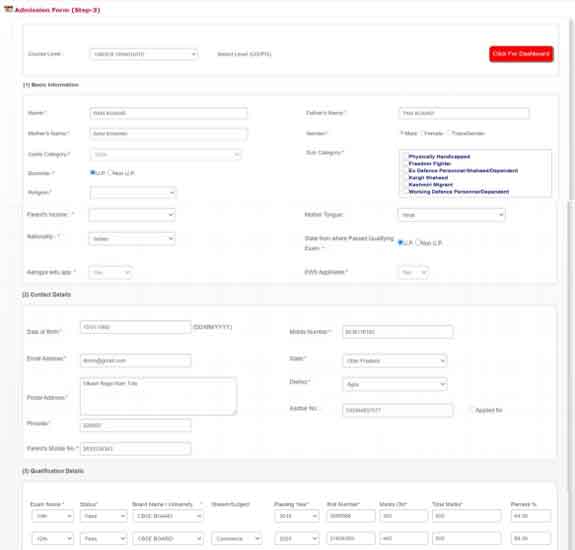Viewport: 575px width, 550px height.
Task: Click the Father's Name input field
Action: 464,113
